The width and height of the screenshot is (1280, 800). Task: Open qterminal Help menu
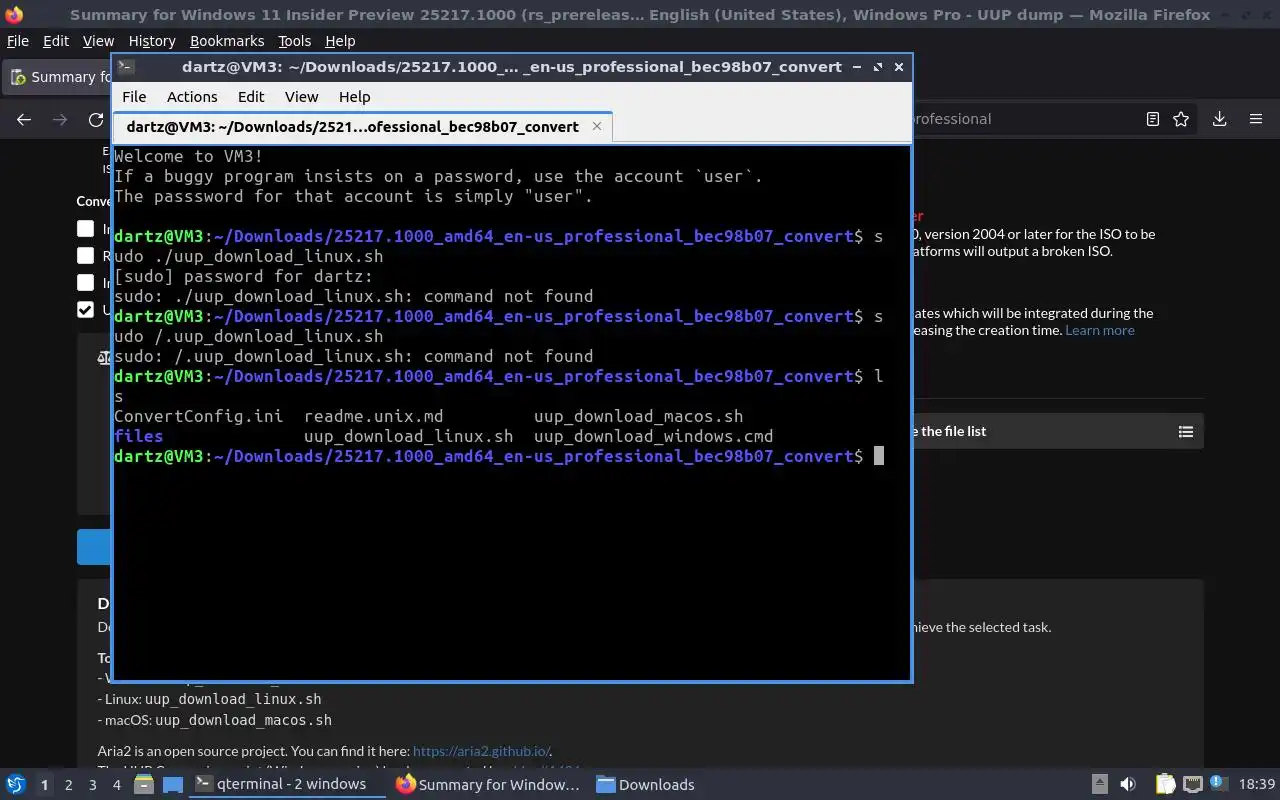pyautogui.click(x=354, y=97)
